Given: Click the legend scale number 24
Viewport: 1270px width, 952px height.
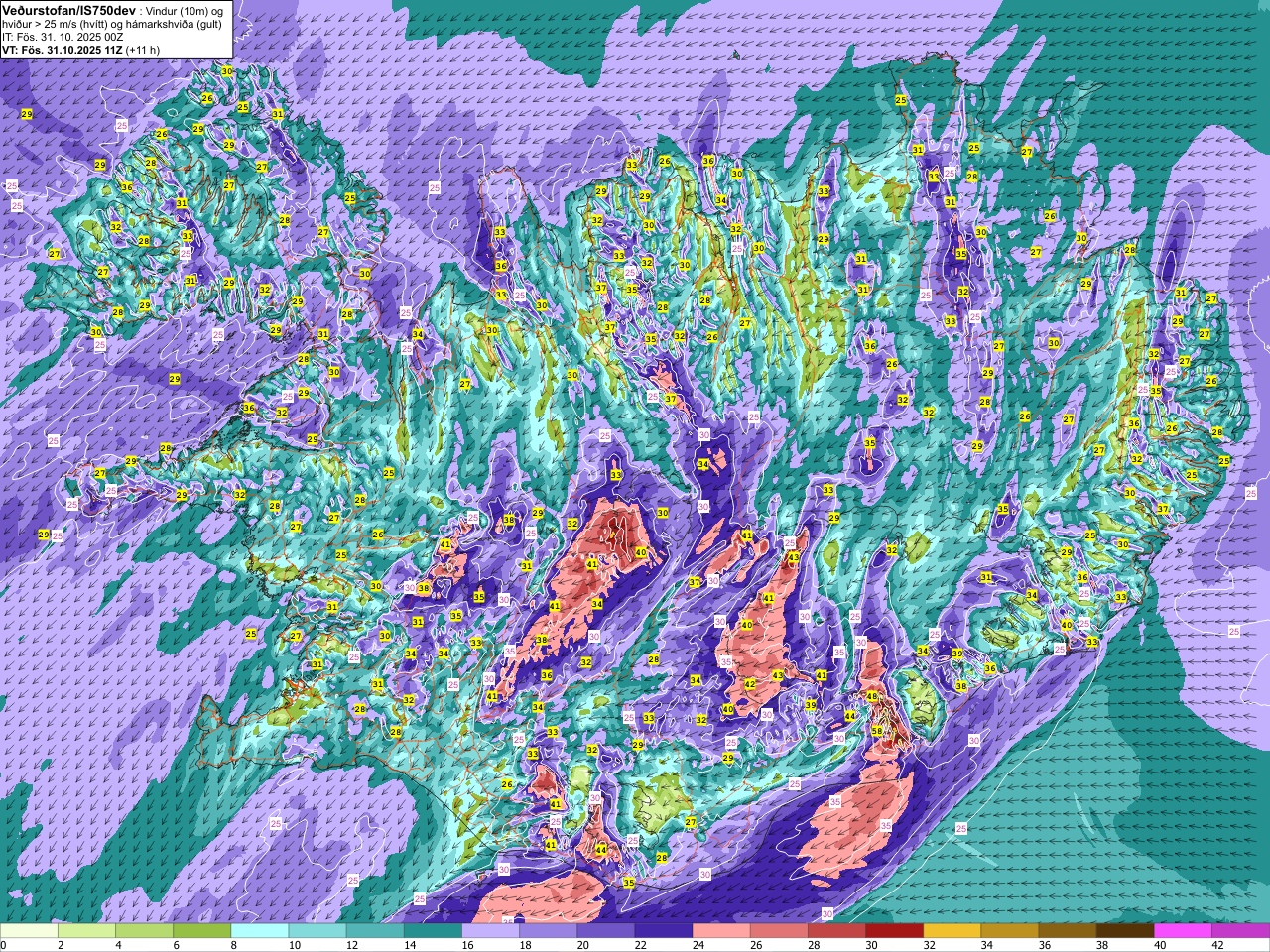Looking at the screenshot, I should 698,945.
